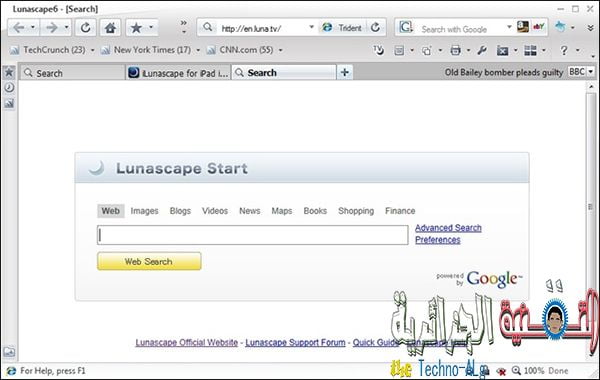The image size is (600, 380).
Task: Click the Web Search button
Action: pyautogui.click(x=149, y=261)
